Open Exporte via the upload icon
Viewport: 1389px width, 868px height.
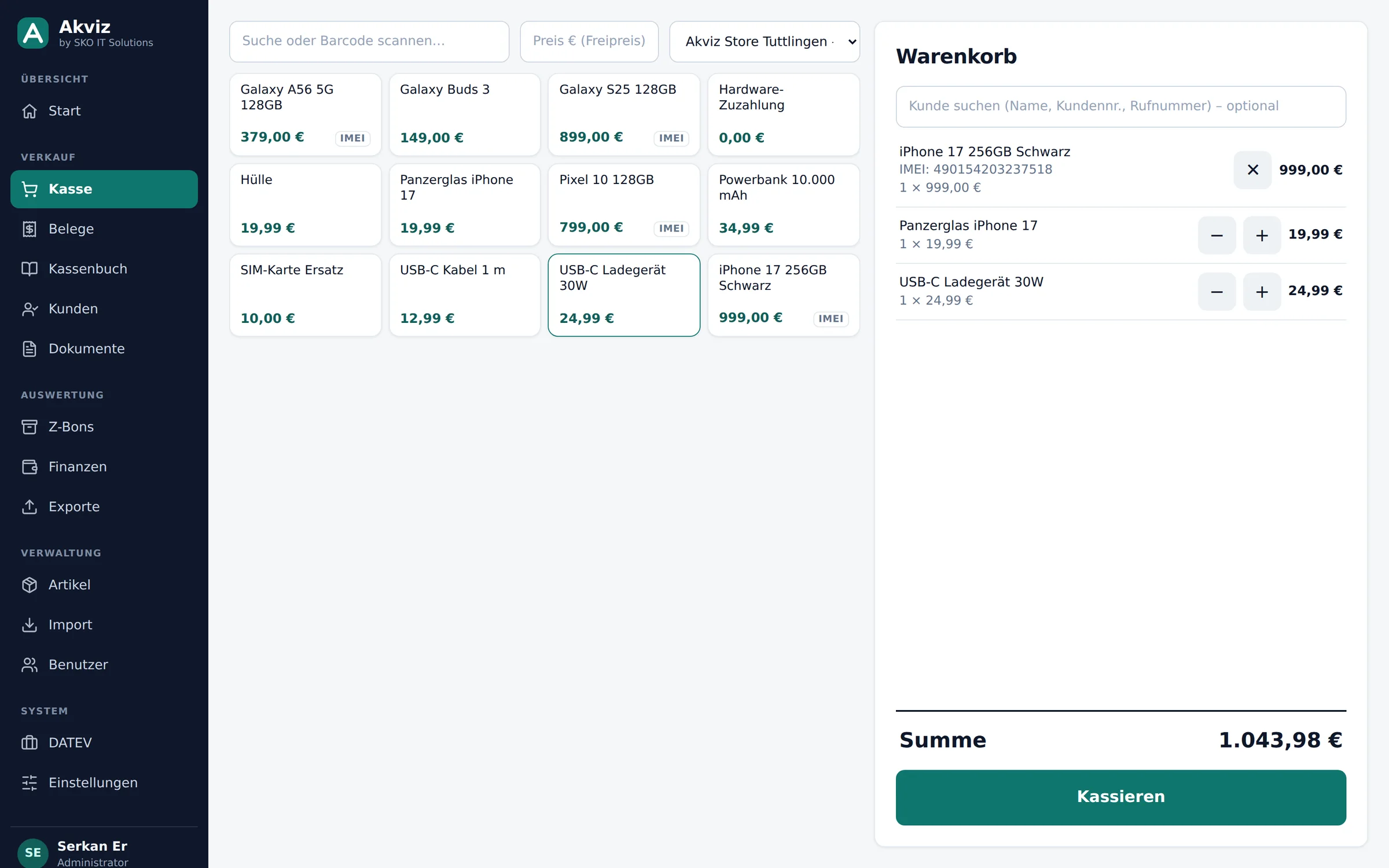[30, 506]
